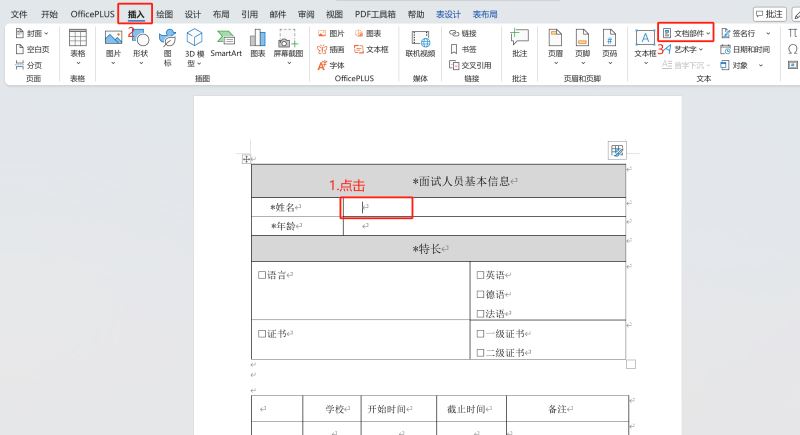The height and width of the screenshot is (435, 800).
Task: Click the Text Box (文本框) icon in Text group
Action: click(x=645, y=38)
